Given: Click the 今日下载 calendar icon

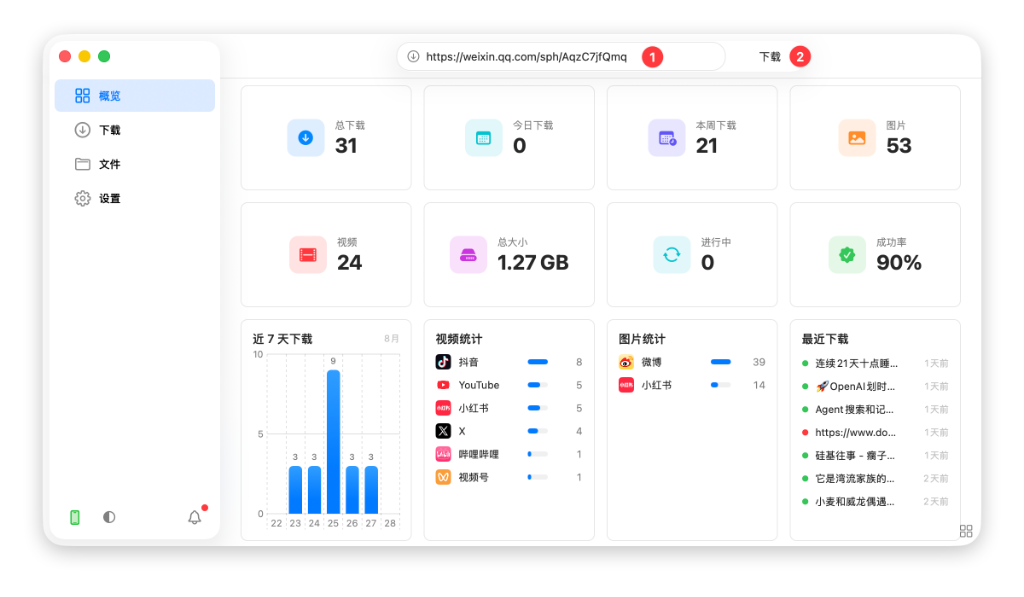Looking at the screenshot, I should [x=483, y=138].
